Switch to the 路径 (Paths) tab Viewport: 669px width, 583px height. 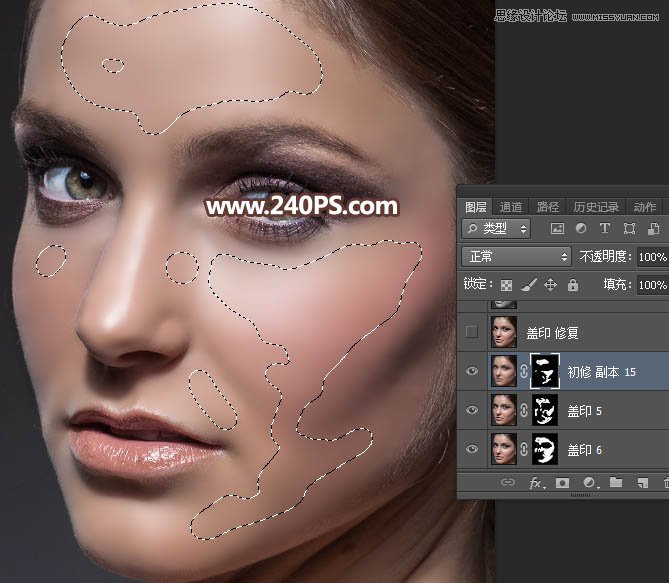(547, 207)
